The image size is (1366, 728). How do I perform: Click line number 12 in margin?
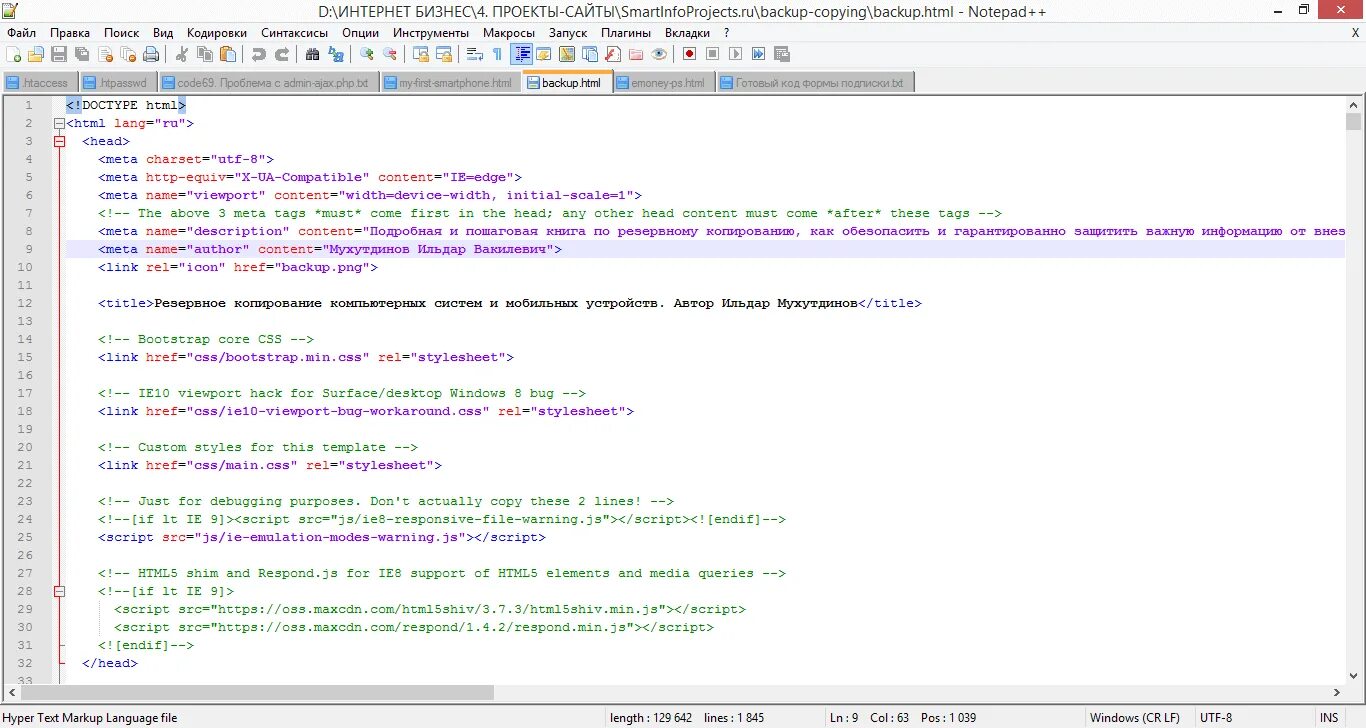(25, 303)
